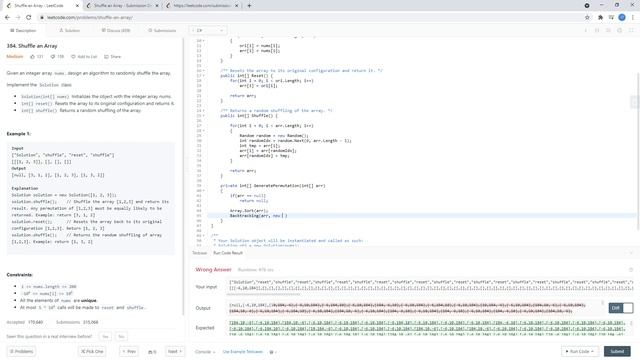Switch to the Testcase tab
The image size is (640, 360).
click(200, 253)
